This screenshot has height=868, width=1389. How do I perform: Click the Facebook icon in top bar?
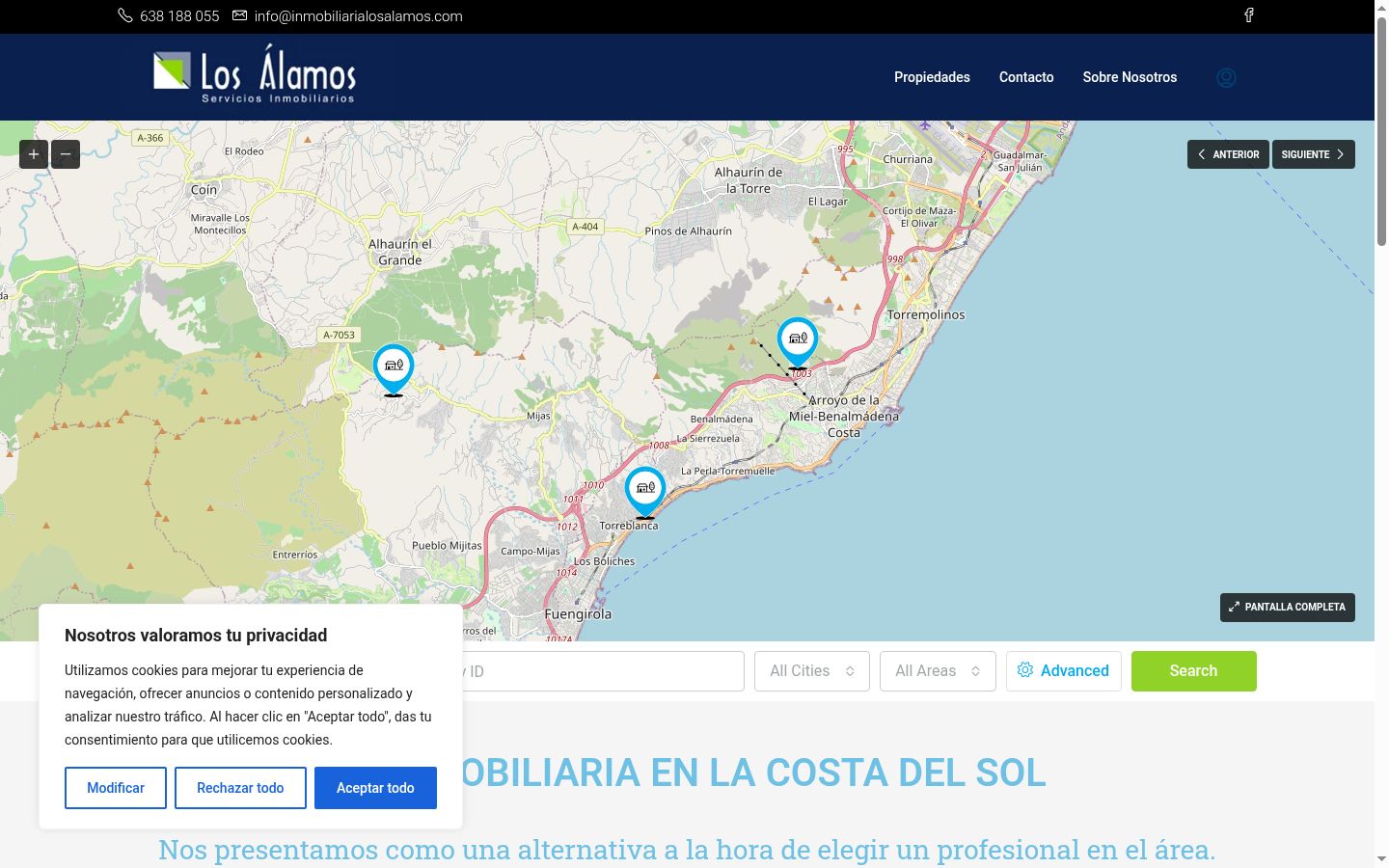click(x=1248, y=15)
